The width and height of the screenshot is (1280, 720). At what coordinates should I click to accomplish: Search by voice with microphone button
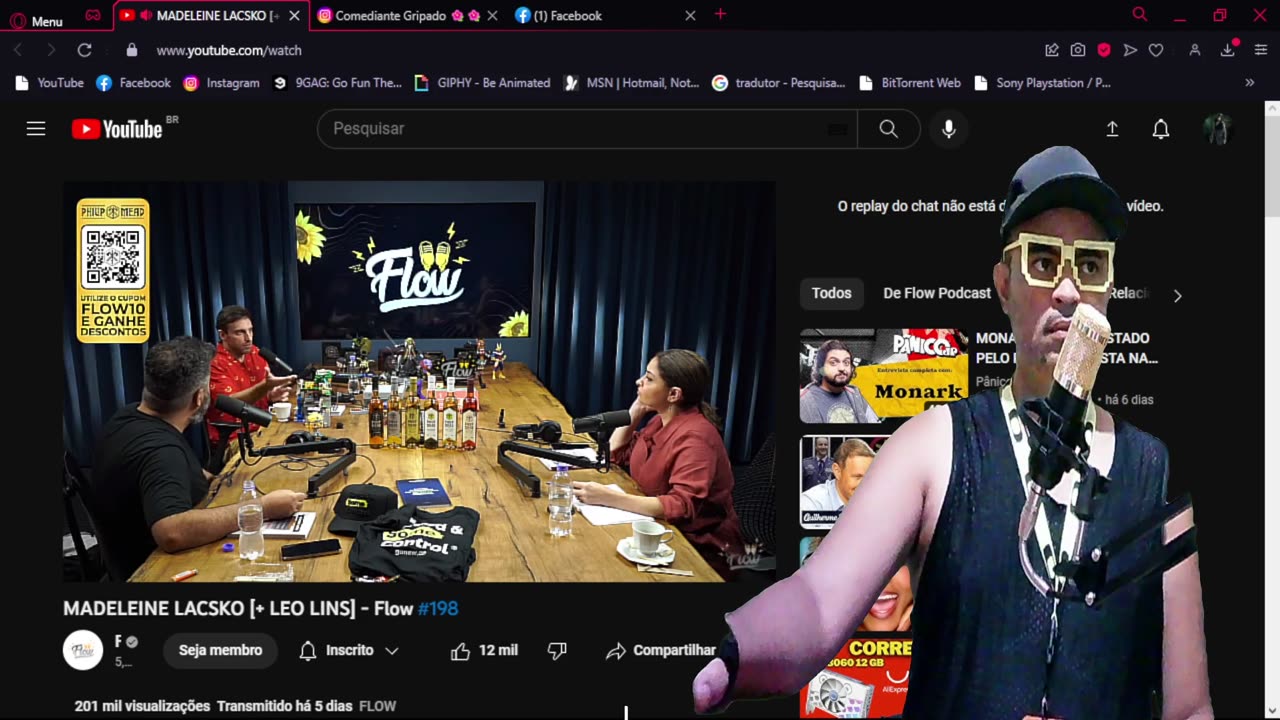pyautogui.click(x=949, y=129)
